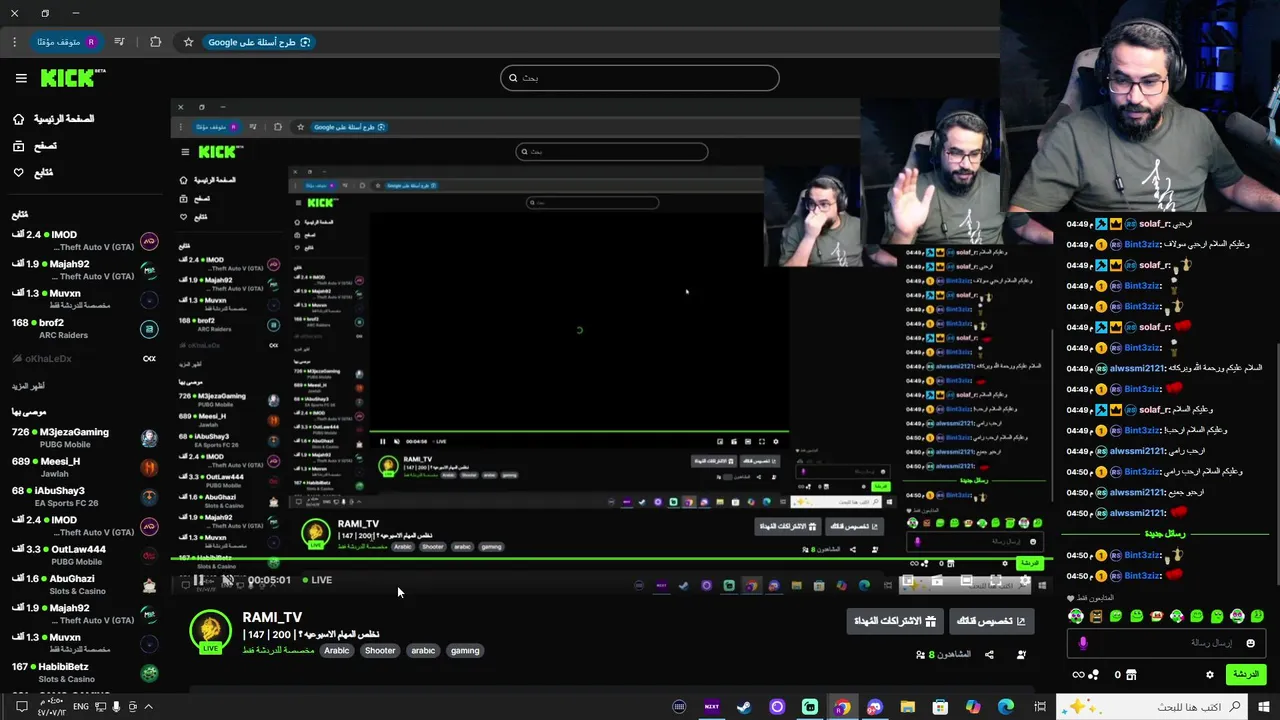
Task: Expand hidden system tray icons
Action: point(148,707)
